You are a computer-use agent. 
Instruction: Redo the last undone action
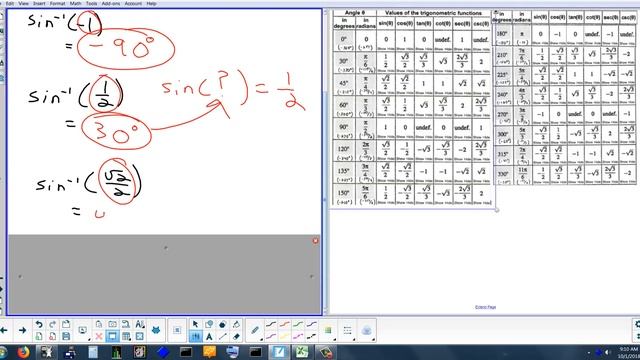[x=52, y=324]
